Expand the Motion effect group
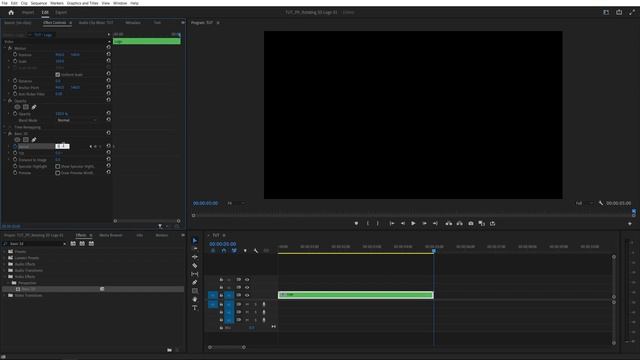Viewport: 640px width, 360px height. click(5, 48)
